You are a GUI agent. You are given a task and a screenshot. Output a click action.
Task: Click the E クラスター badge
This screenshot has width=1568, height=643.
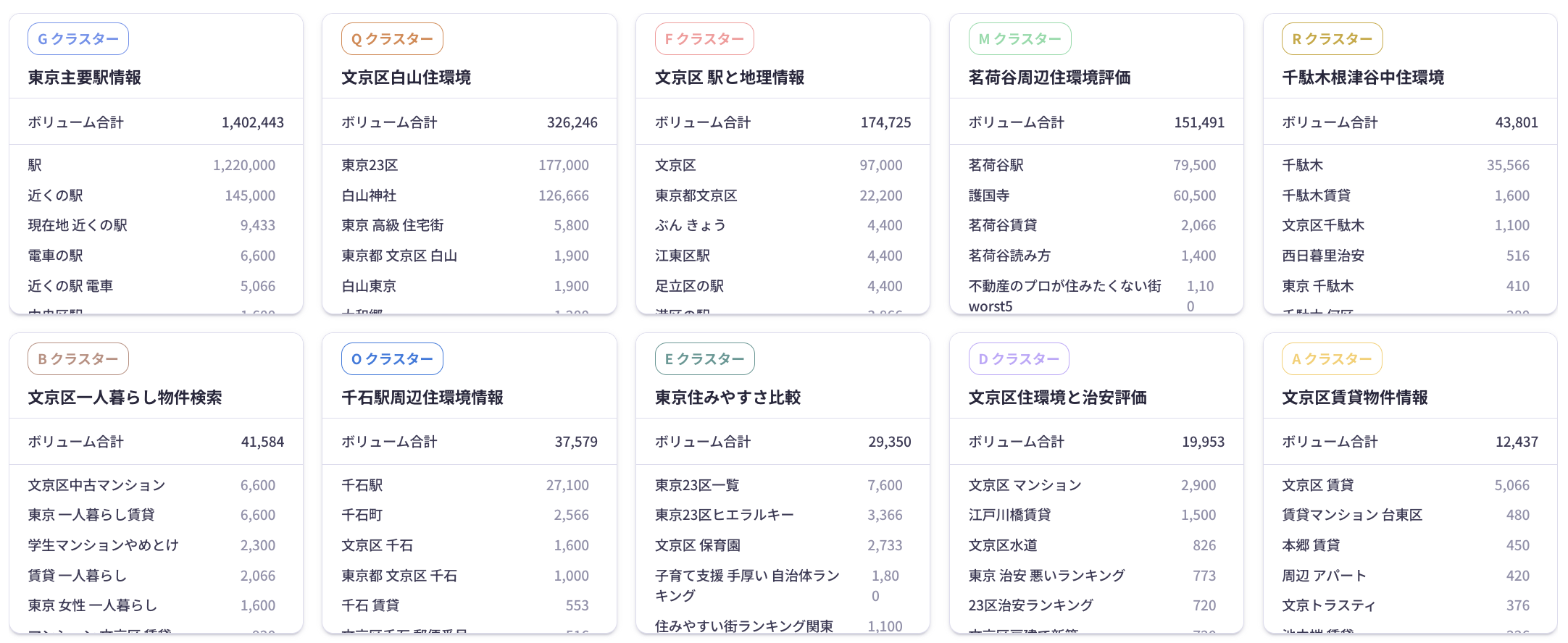[704, 359]
